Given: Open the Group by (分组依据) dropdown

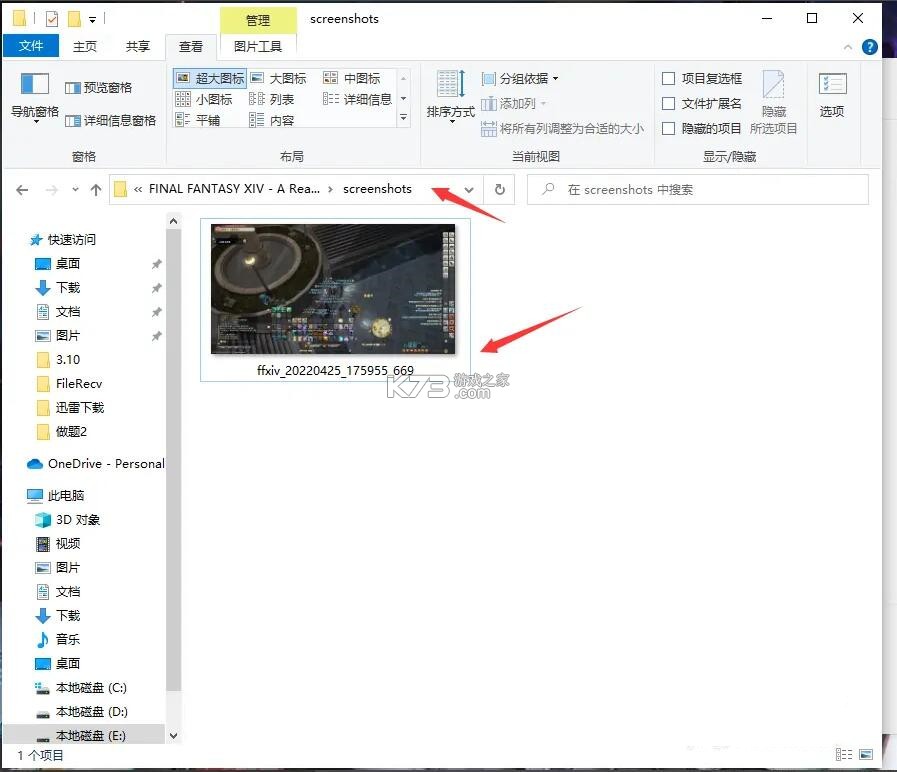Looking at the screenshot, I should tap(519, 78).
